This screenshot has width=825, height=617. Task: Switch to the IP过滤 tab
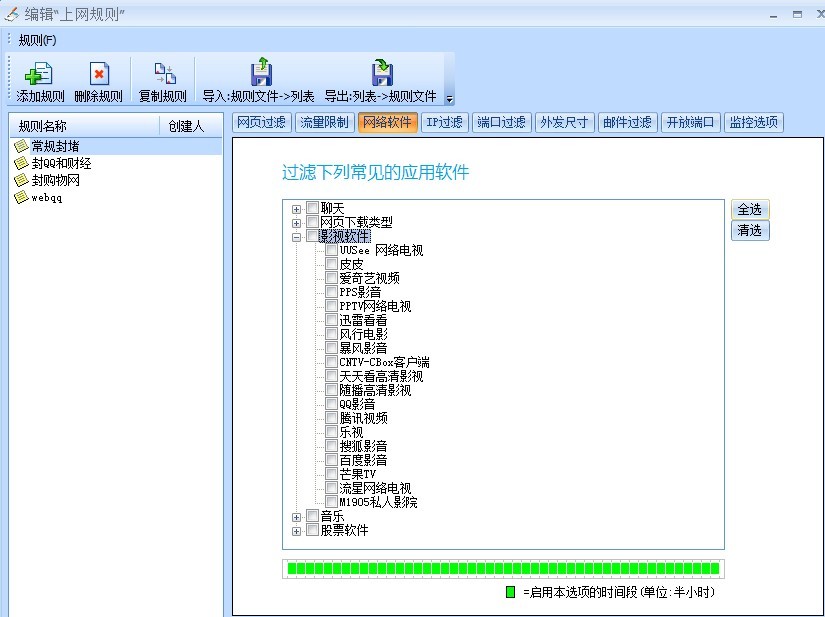pyautogui.click(x=445, y=123)
